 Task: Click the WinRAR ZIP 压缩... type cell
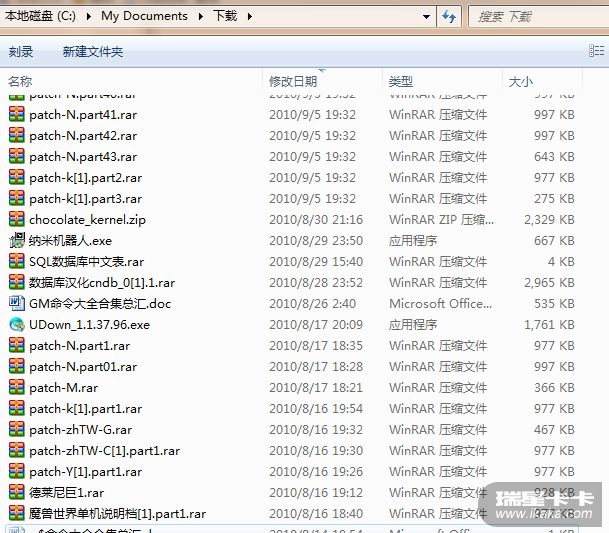pyautogui.click(x=442, y=220)
